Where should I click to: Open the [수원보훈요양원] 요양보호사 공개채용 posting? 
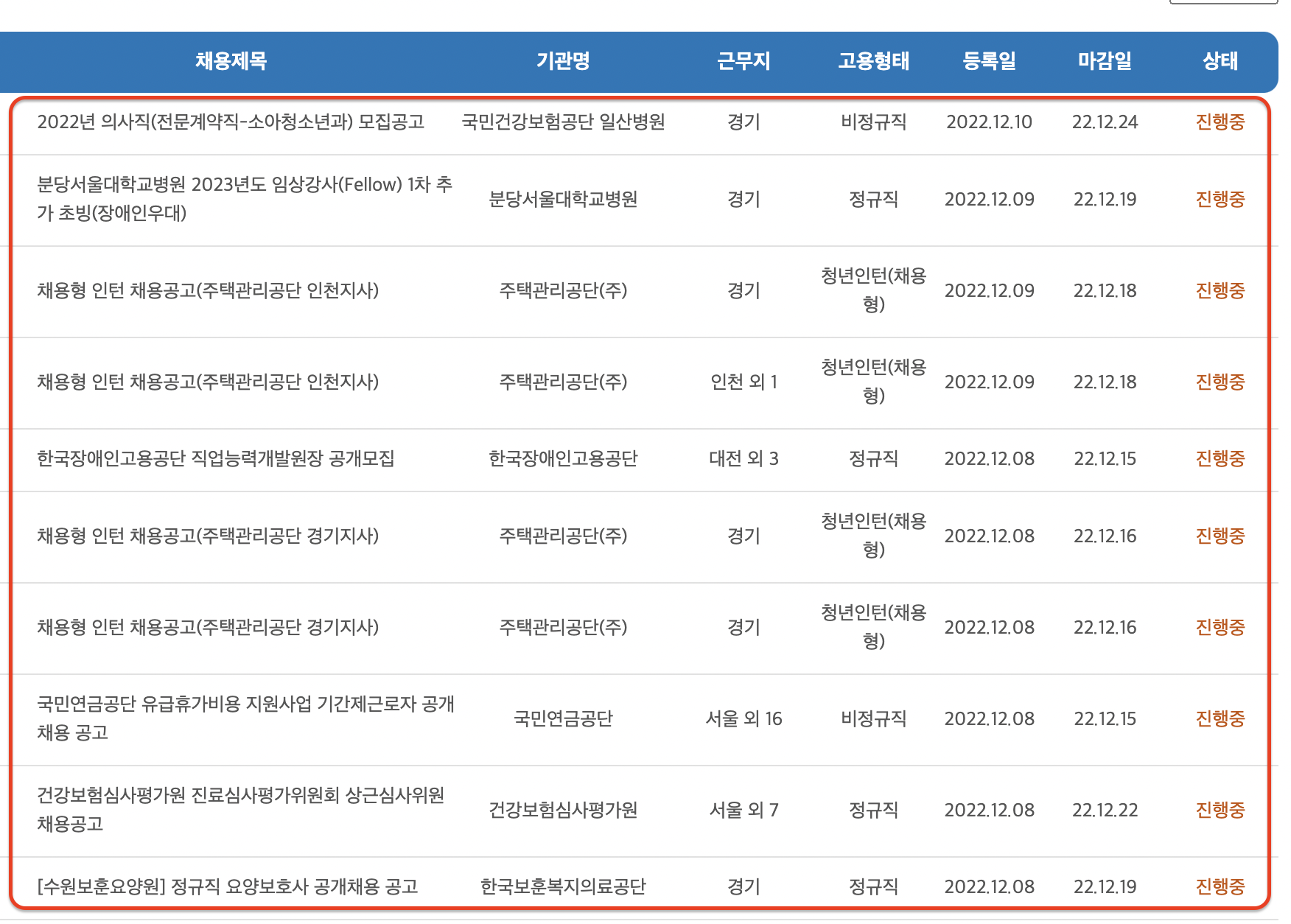[x=228, y=886]
